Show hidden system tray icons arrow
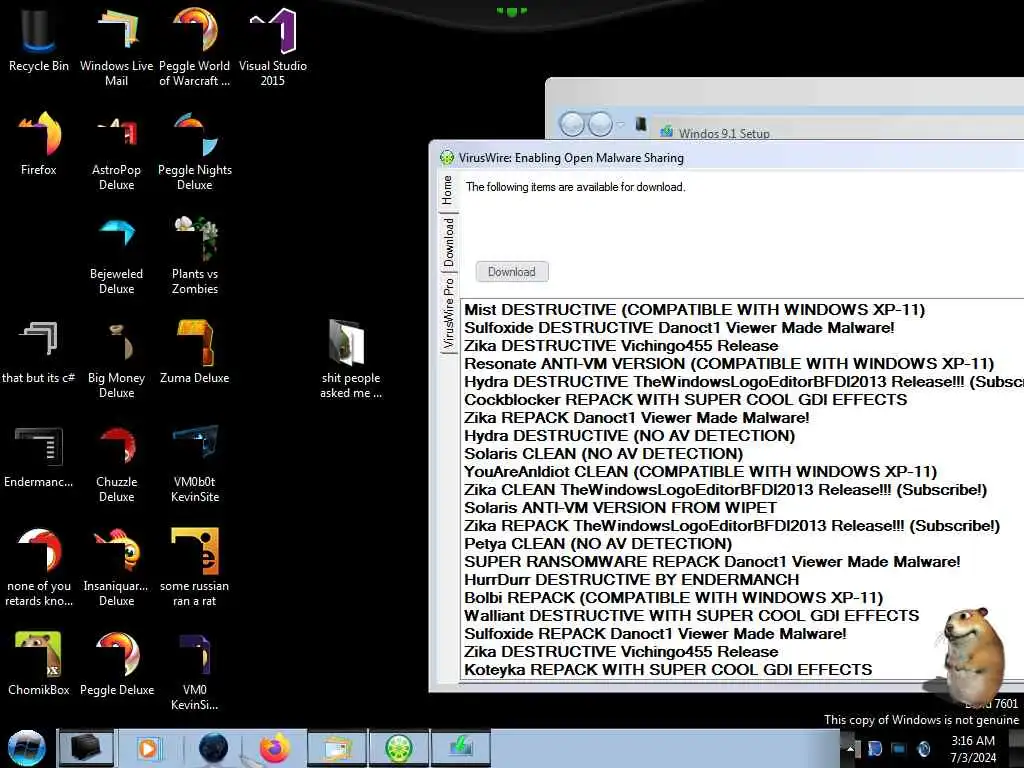 tap(850, 749)
